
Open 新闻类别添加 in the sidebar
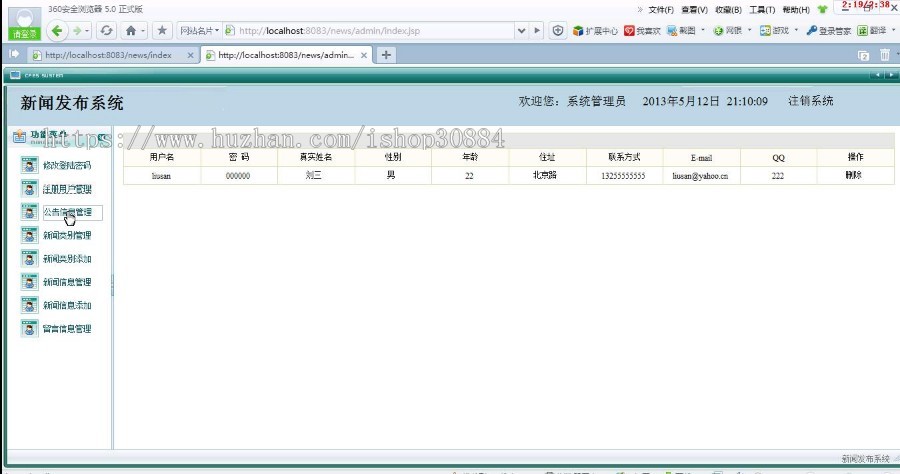[x=67, y=259]
